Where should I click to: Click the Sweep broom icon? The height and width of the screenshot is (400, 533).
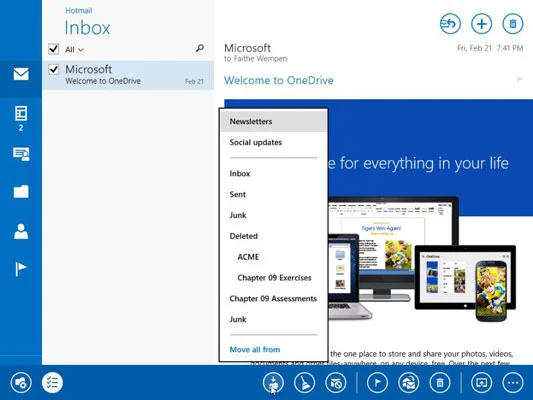click(x=304, y=383)
